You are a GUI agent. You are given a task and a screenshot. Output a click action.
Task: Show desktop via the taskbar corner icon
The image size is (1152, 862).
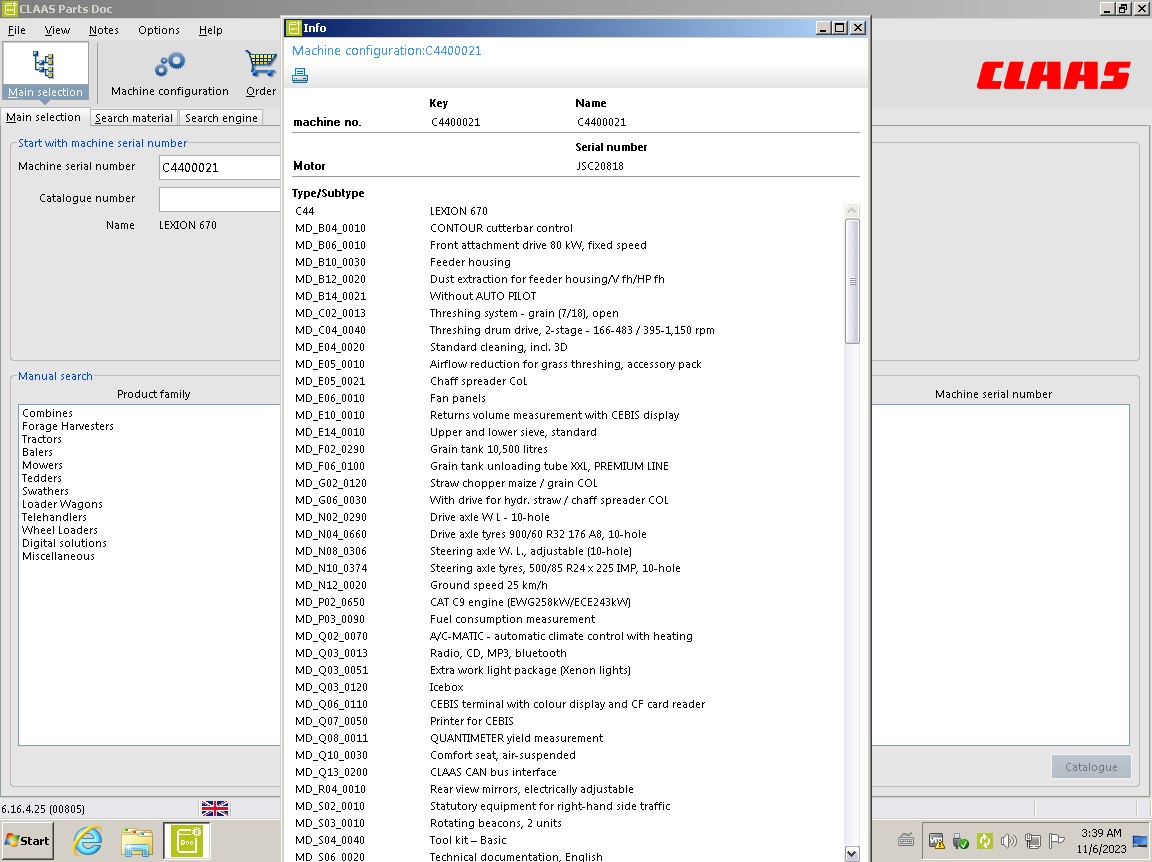(1141, 841)
